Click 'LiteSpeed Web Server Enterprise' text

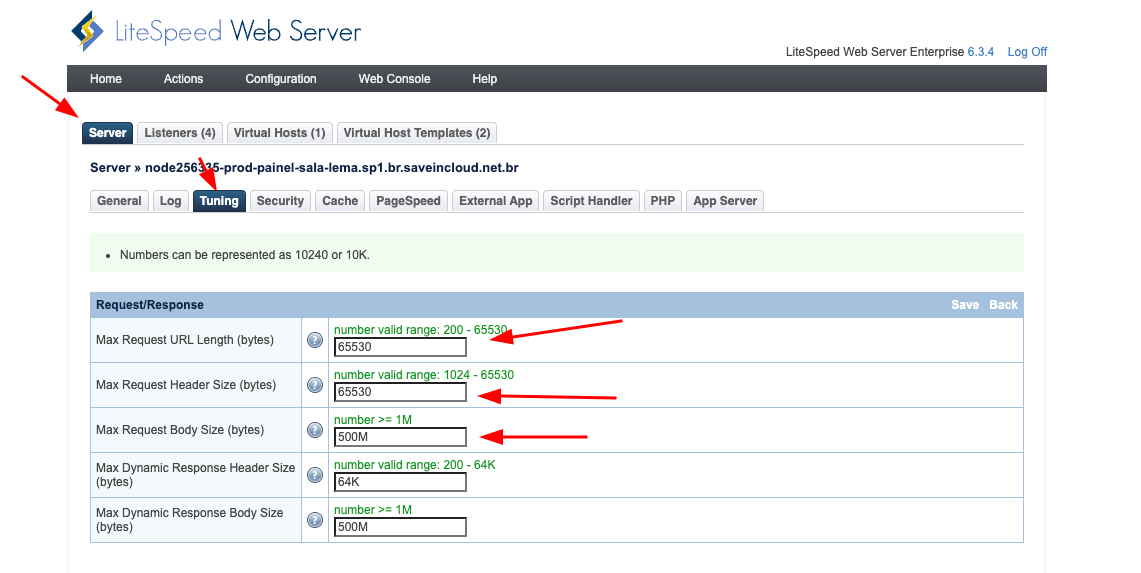pyautogui.click(x=875, y=52)
